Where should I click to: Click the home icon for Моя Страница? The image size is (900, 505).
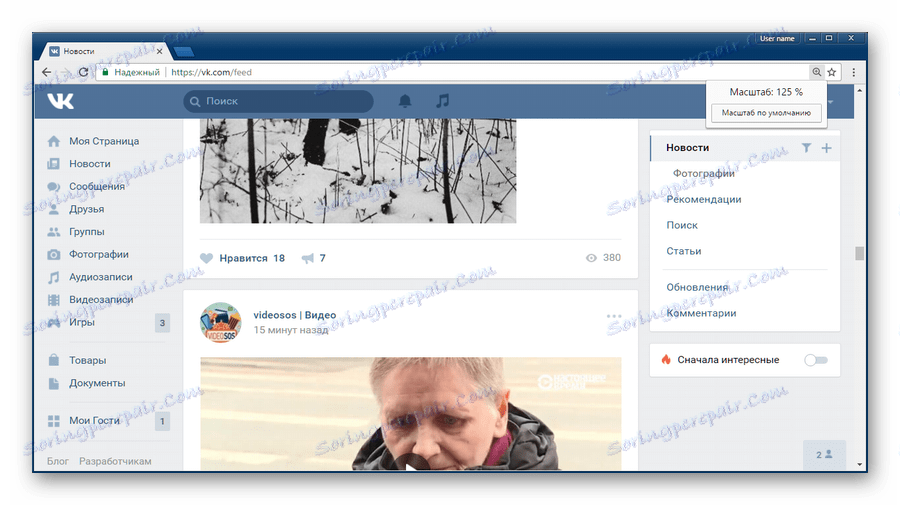pos(53,141)
